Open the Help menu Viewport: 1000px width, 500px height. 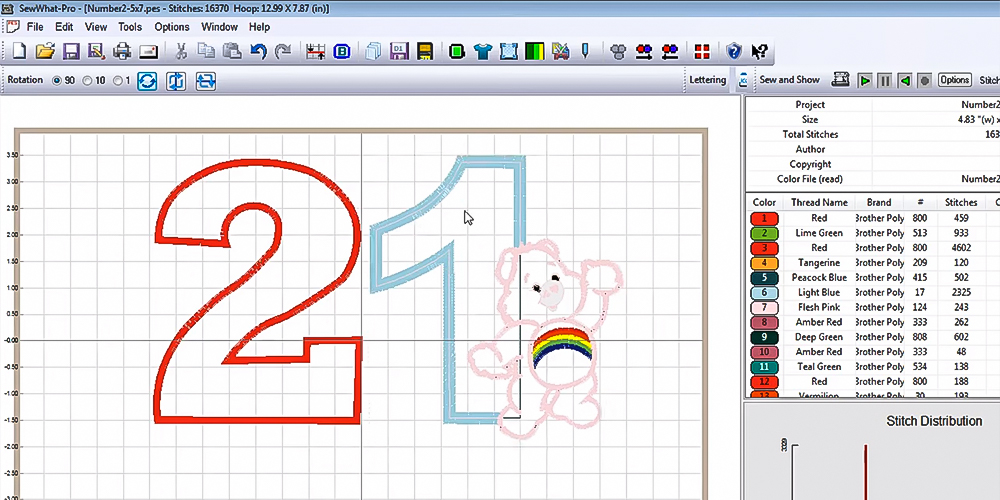pyautogui.click(x=260, y=27)
